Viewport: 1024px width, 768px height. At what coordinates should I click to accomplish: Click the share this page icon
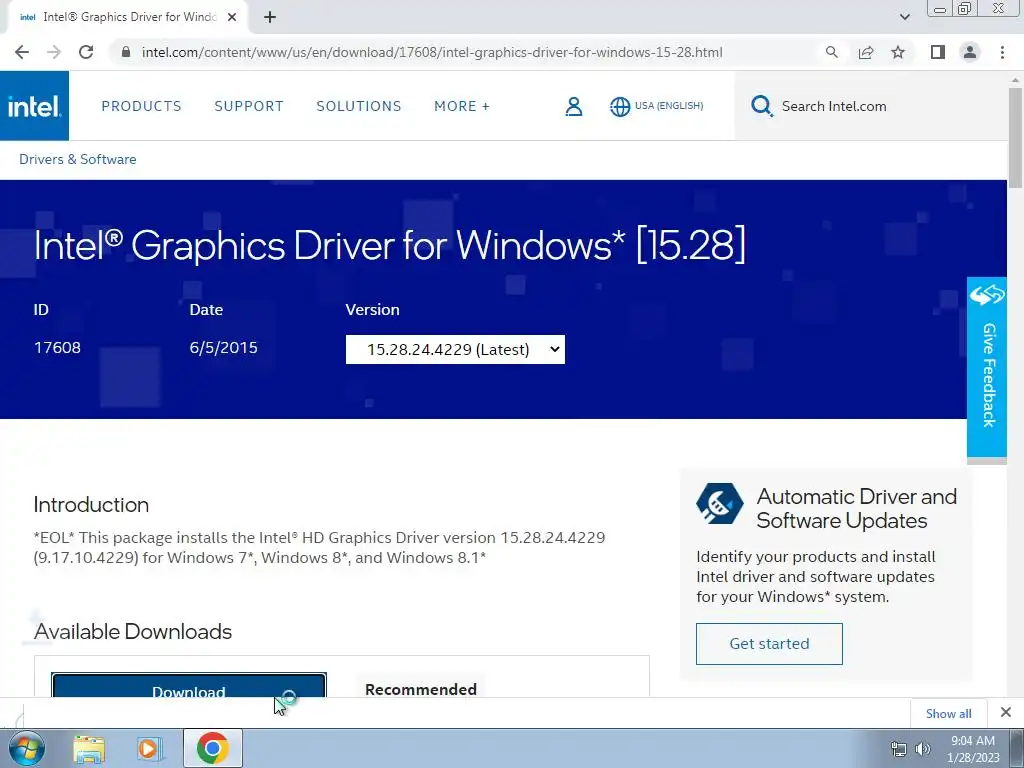[865, 52]
